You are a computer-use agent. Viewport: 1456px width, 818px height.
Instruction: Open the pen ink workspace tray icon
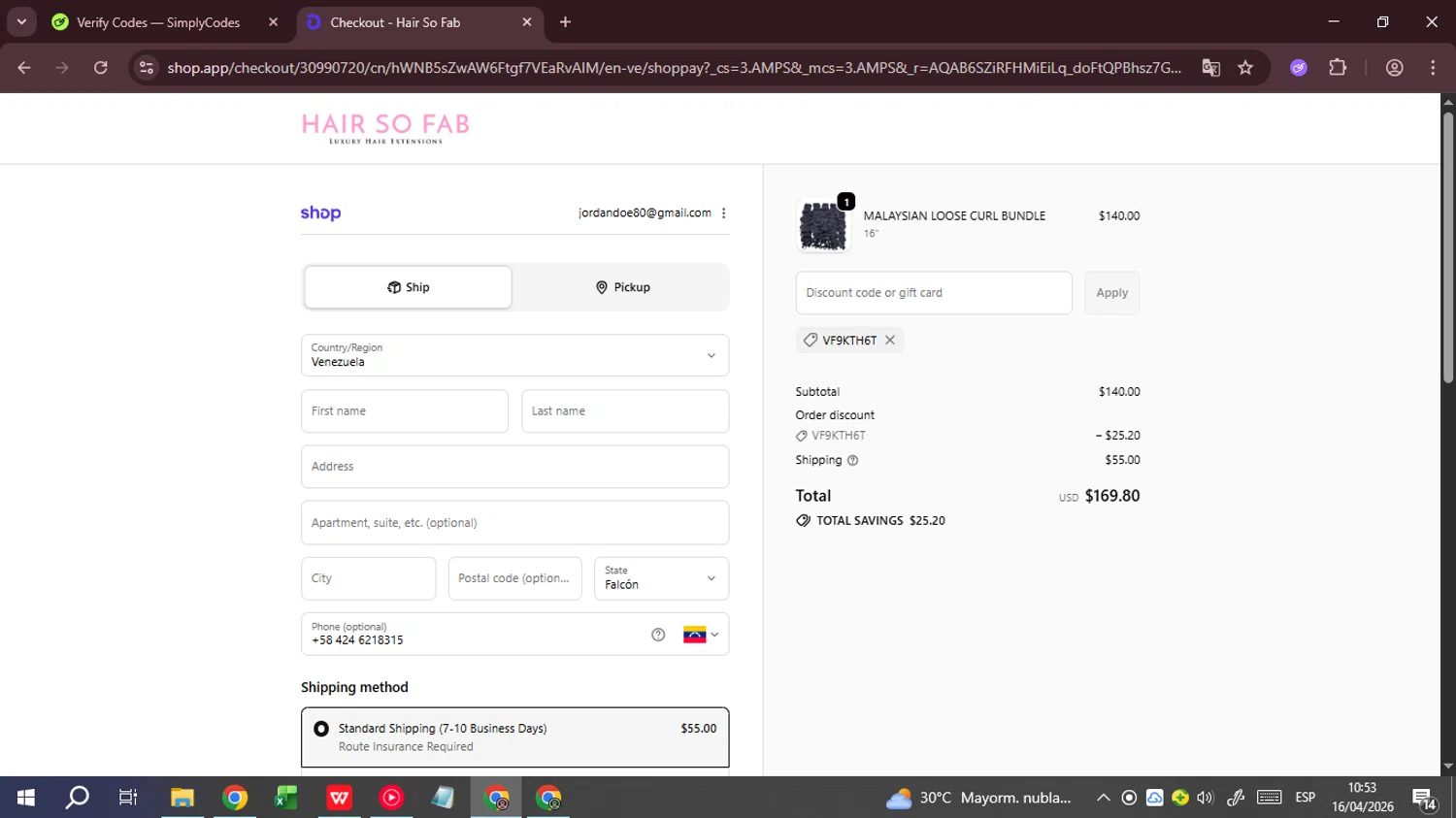1236,798
